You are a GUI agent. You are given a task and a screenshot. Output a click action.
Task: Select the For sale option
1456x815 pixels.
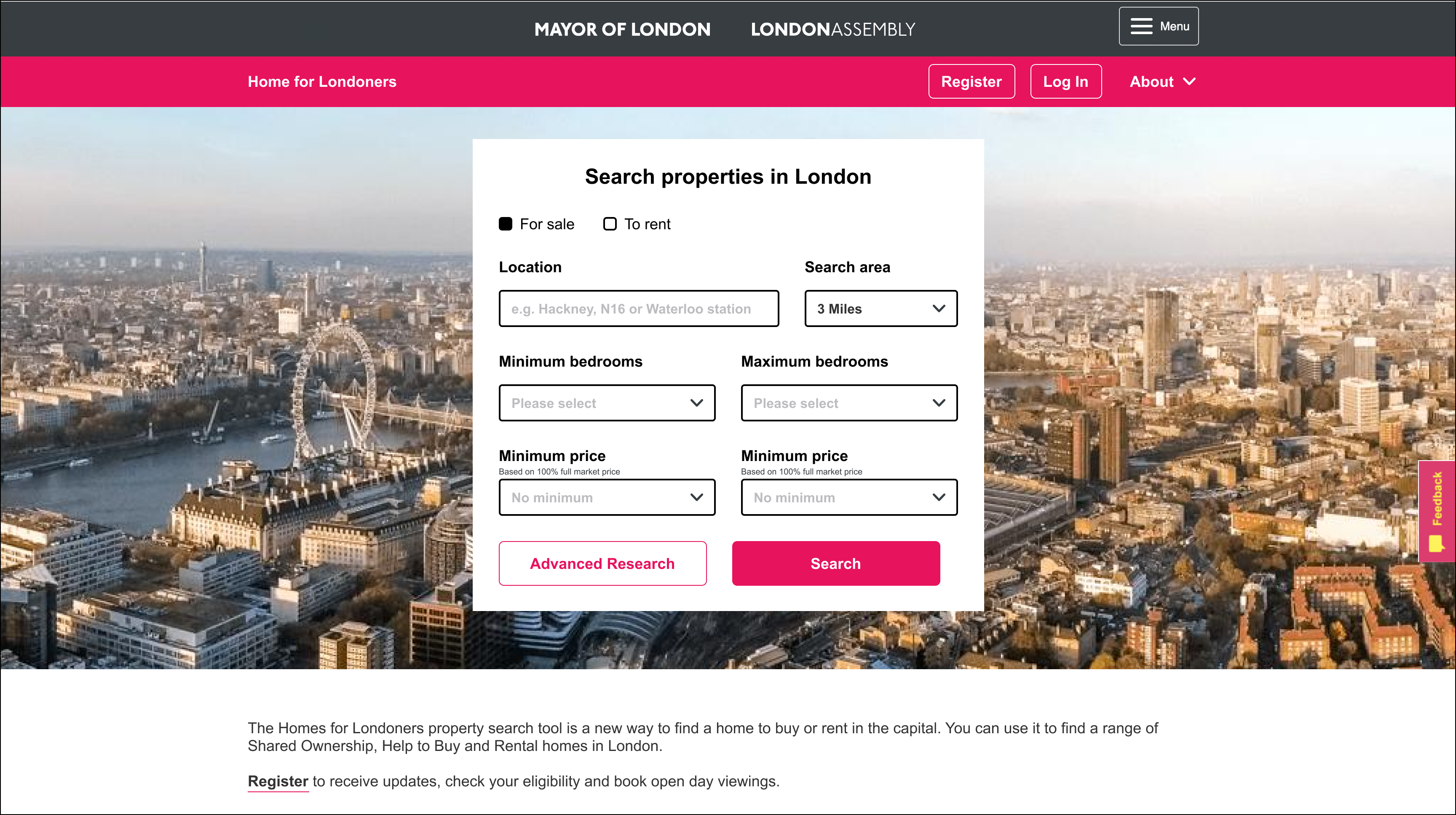[505, 224]
